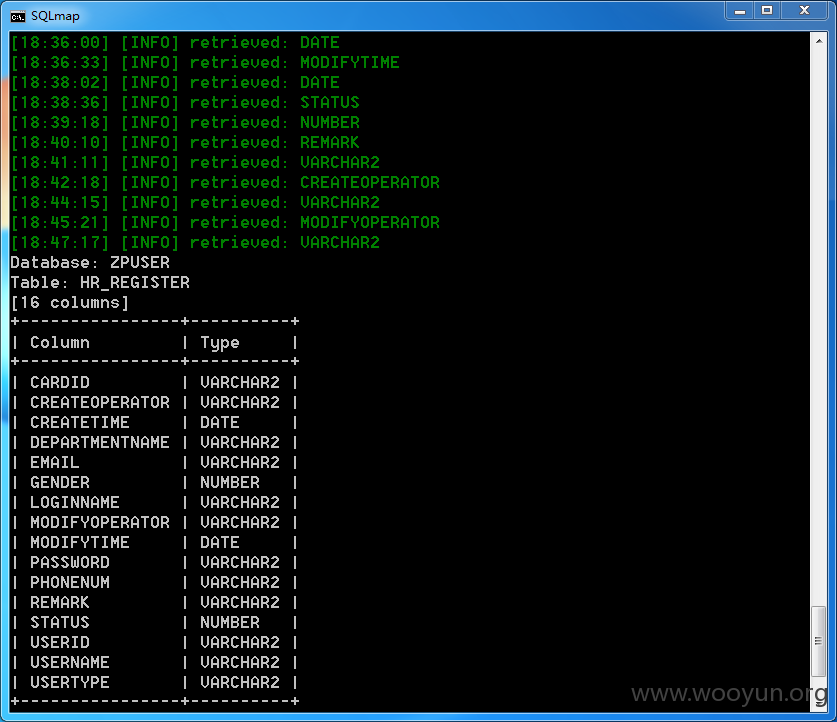Click the 18:47:17 log timestamp
The width and height of the screenshot is (837, 722).
pos(60,243)
